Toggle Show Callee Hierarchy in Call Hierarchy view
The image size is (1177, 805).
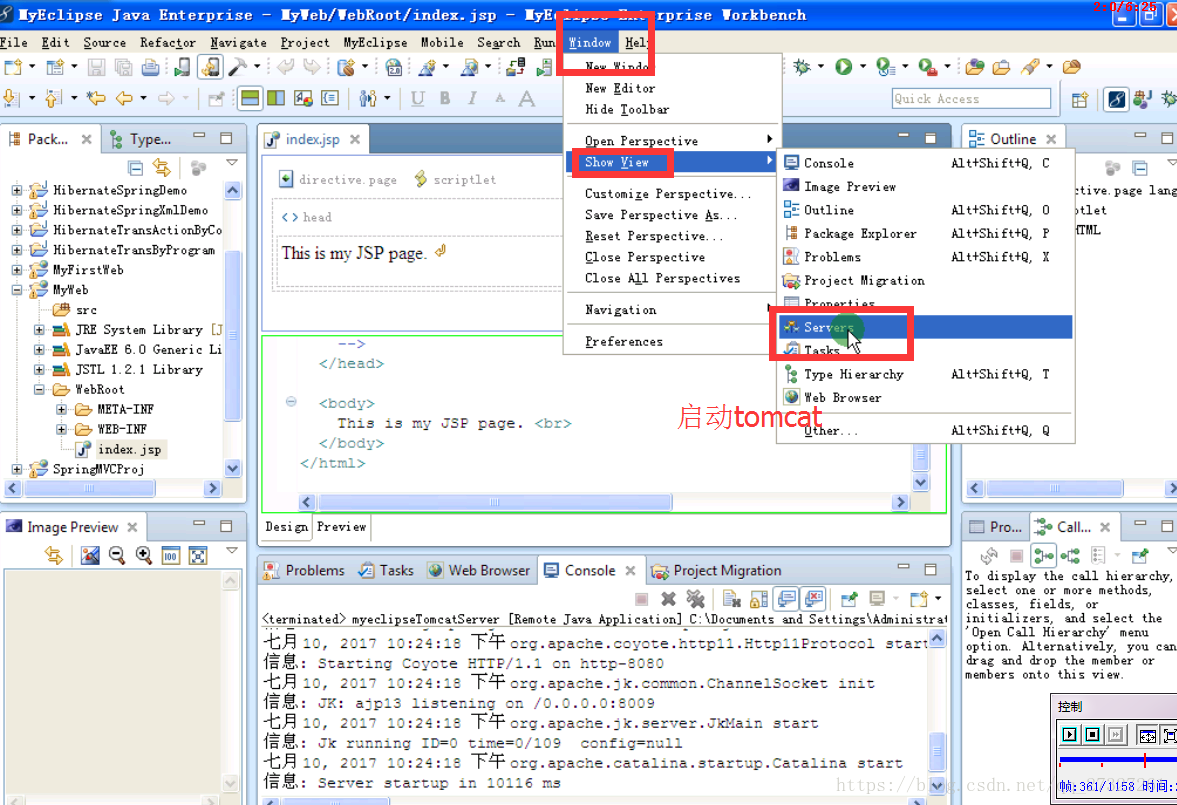click(x=1070, y=556)
